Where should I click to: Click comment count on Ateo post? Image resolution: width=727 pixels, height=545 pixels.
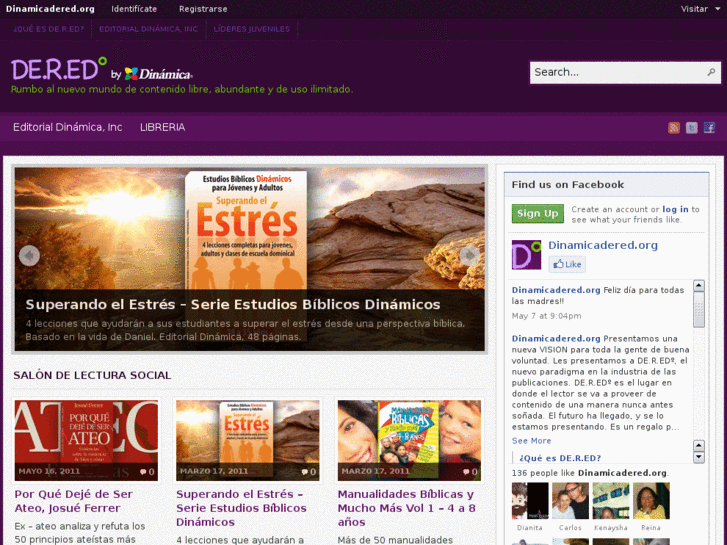147,472
